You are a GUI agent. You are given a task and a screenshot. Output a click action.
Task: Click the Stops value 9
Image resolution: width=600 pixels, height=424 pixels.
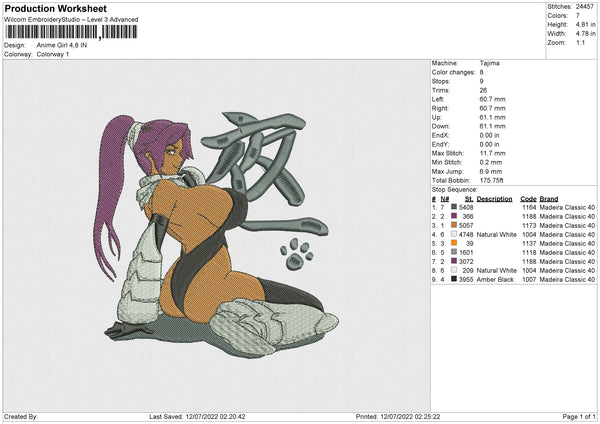(481, 81)
